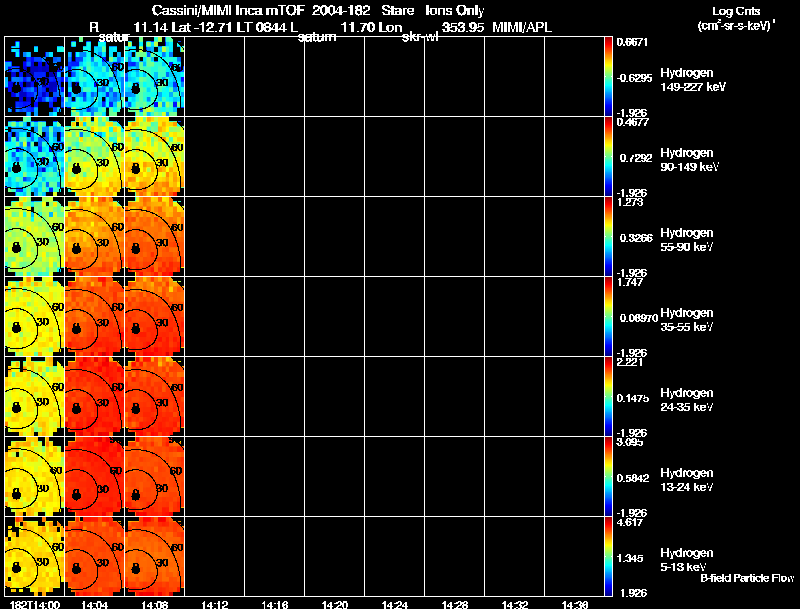
Task: Open the 90-149 keV Hydrogen image at 14:00
Action: [35, 157]
